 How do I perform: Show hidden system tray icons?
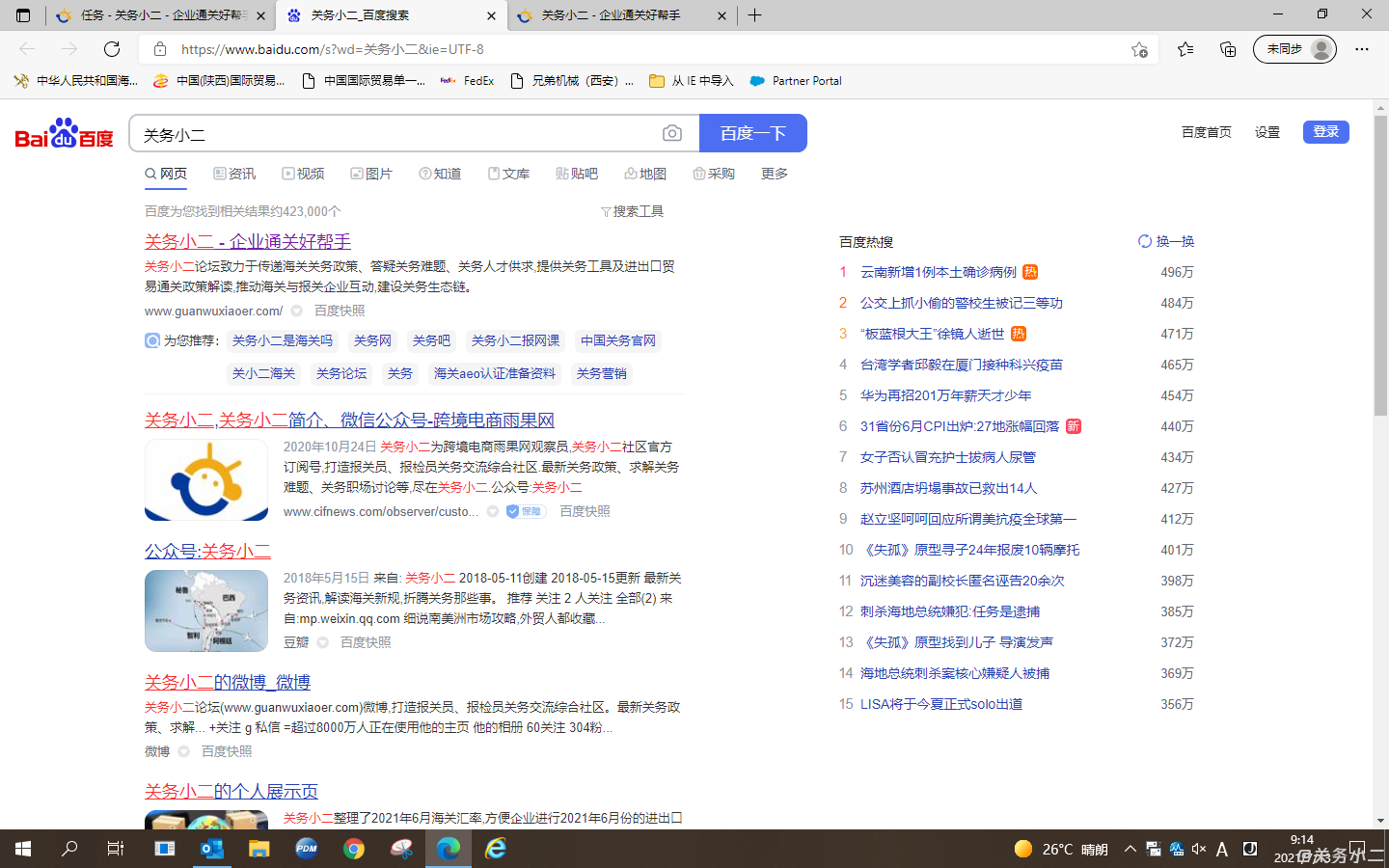pyautogui.click(x=1130, y=849)
